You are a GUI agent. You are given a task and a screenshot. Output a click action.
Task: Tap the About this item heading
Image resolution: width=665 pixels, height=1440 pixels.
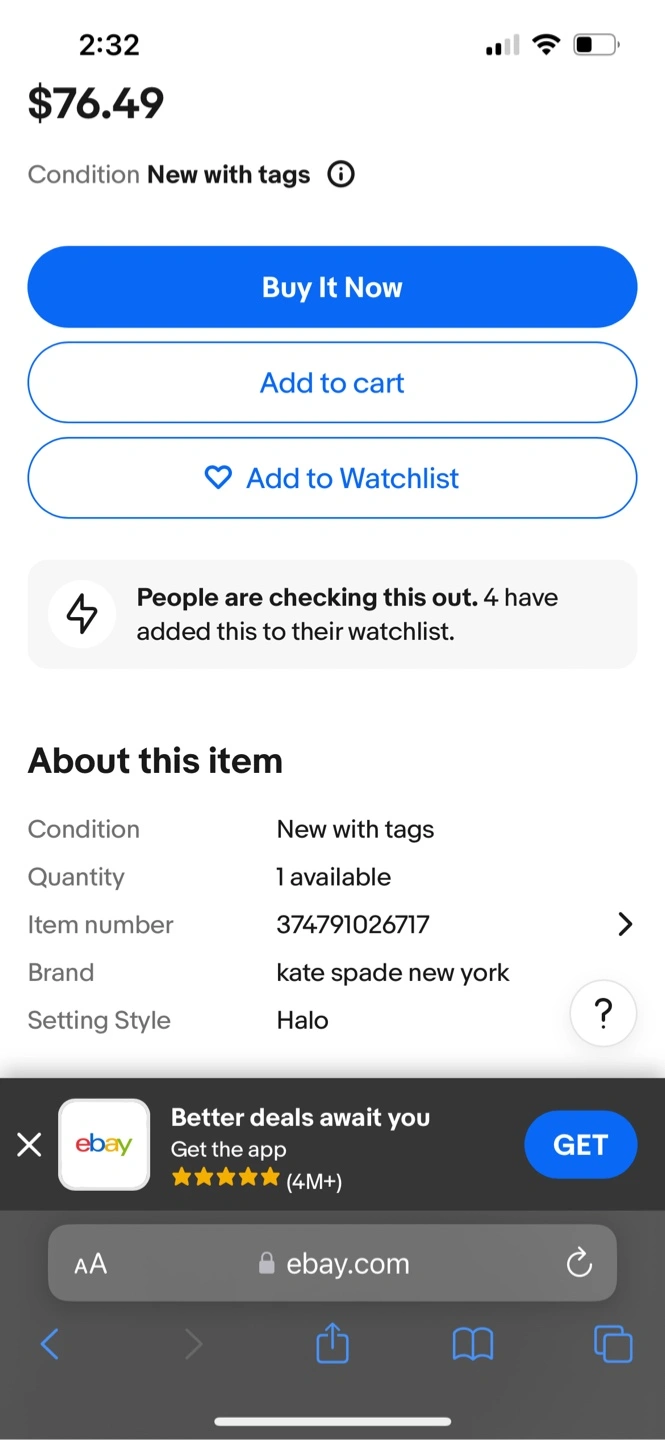point(155,761)
